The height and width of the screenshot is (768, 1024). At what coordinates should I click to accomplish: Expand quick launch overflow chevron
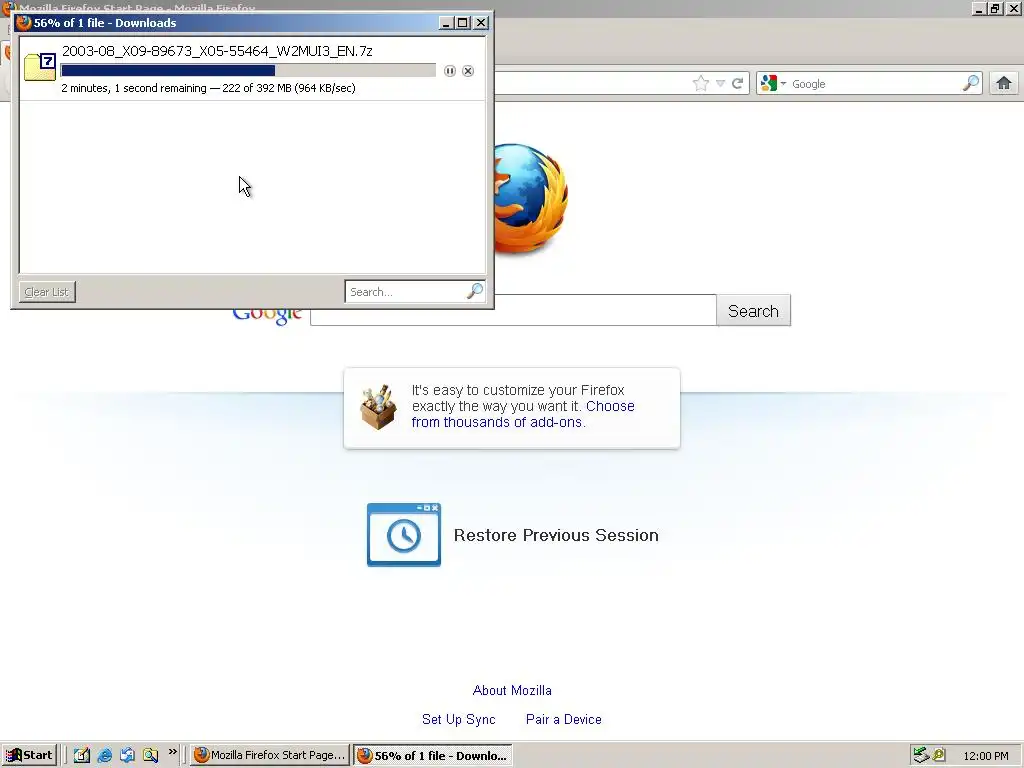(x=172, y=752)
